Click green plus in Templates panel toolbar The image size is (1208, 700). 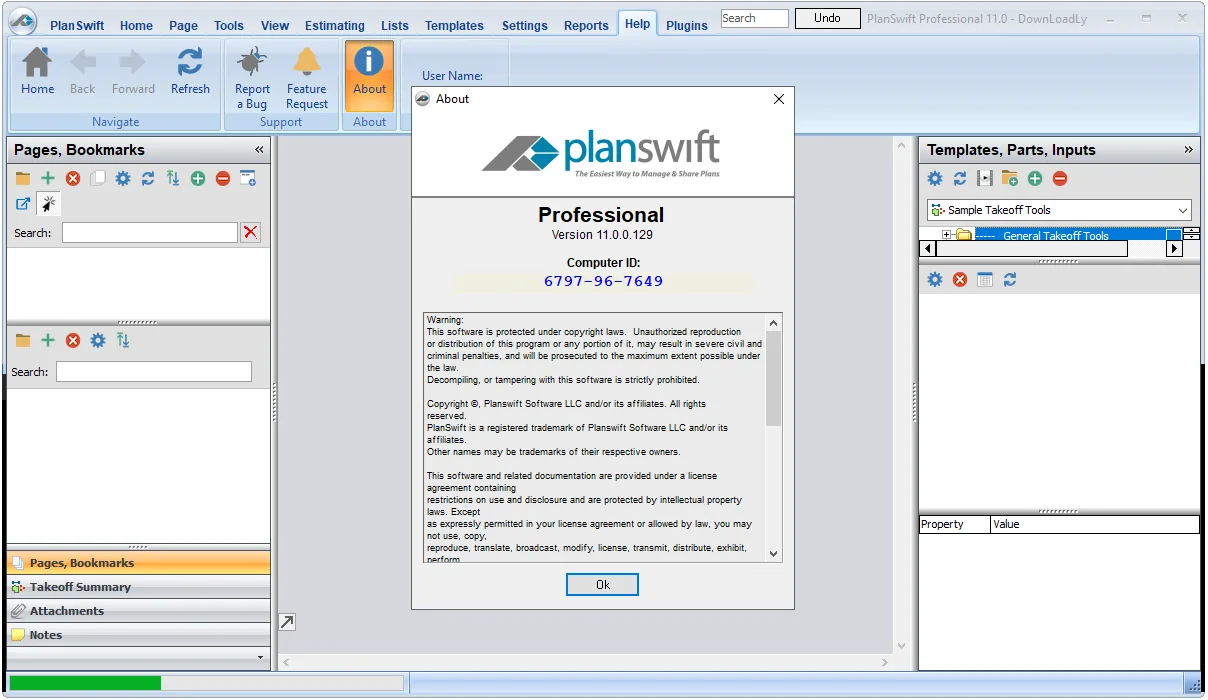tap(1035, 178)
